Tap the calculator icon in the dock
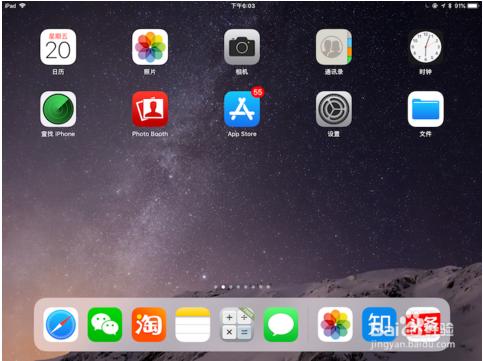 click(237, 325)
